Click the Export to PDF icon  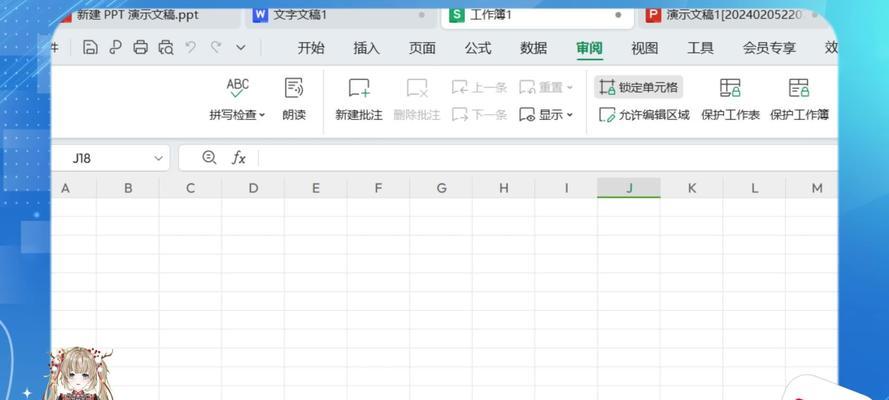click(x=116, y=48)
